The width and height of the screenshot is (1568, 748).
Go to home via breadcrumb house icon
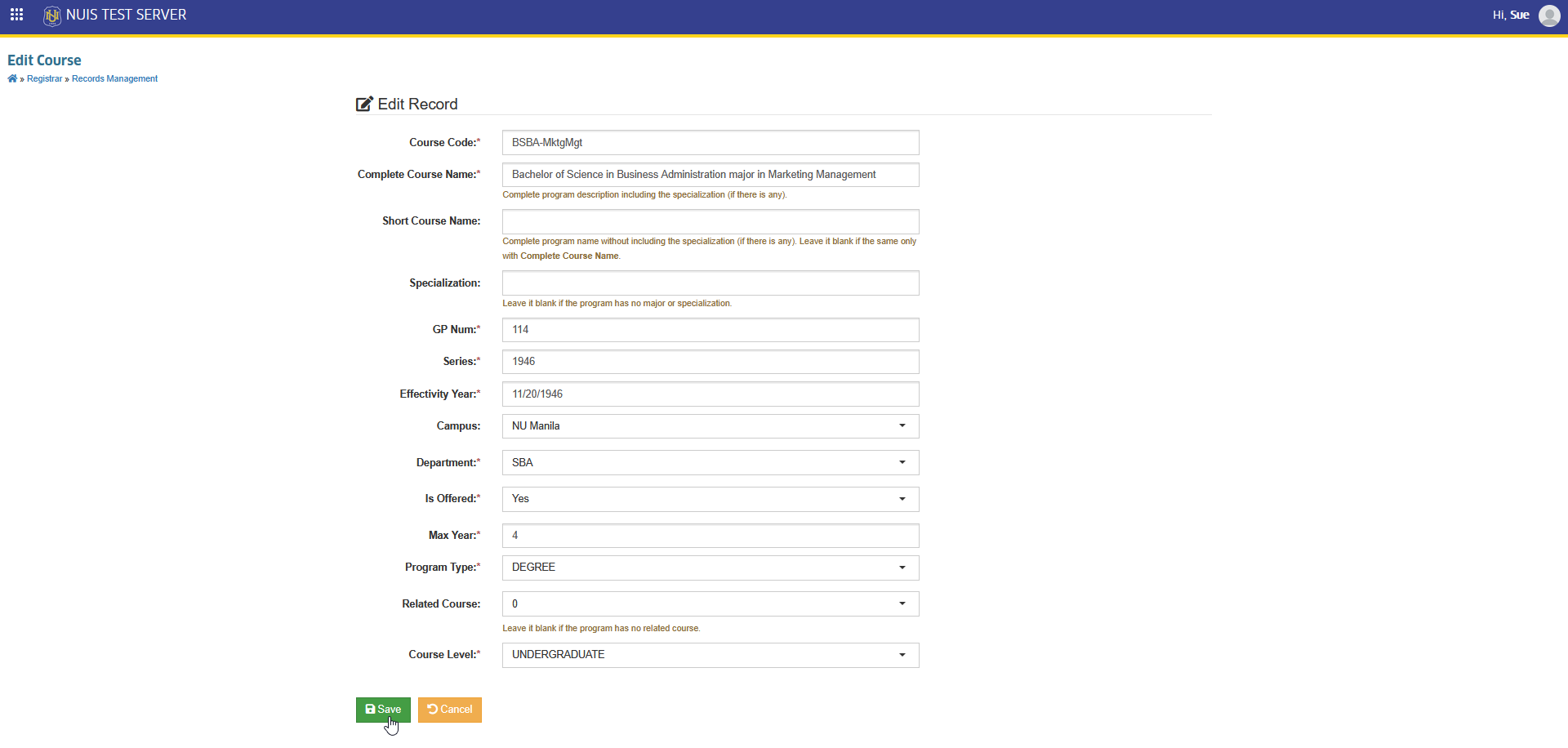tap(12, 79)
